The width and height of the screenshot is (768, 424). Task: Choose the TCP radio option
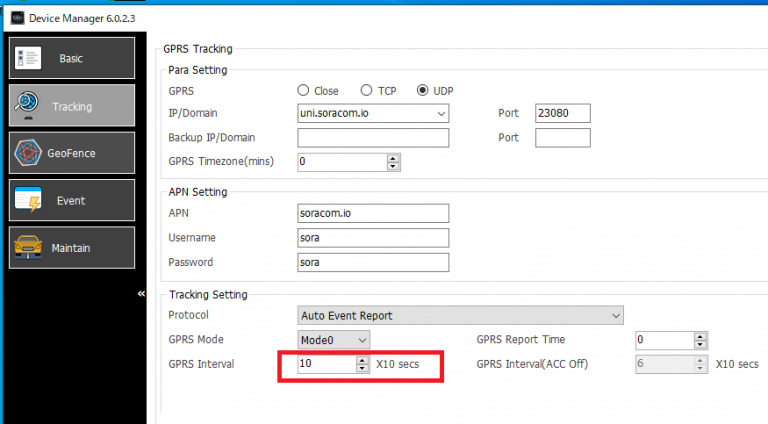(367, 90)
